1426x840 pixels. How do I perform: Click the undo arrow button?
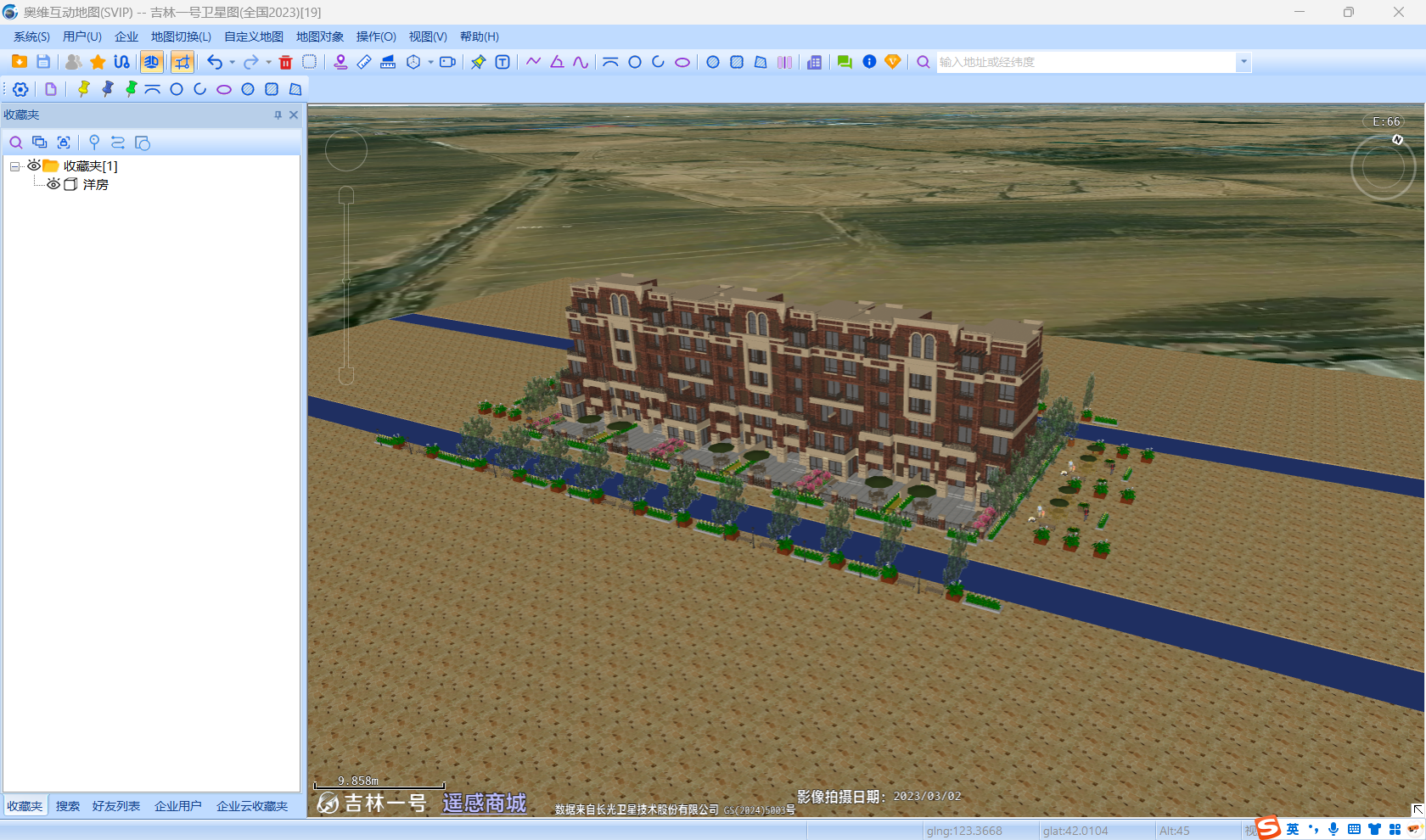coord(215,62)
